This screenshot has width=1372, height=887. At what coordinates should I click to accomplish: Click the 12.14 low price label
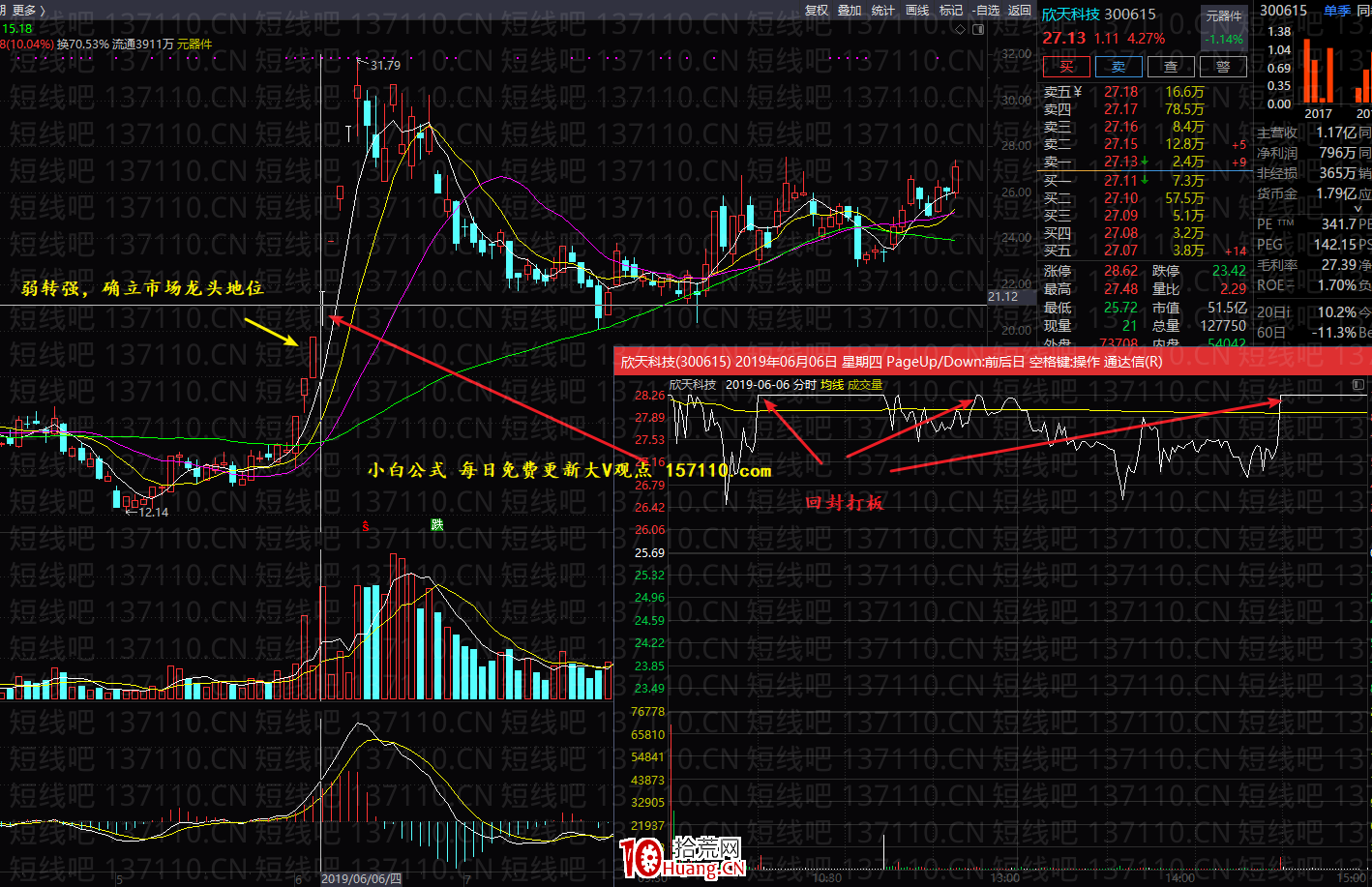coord(154,512)
